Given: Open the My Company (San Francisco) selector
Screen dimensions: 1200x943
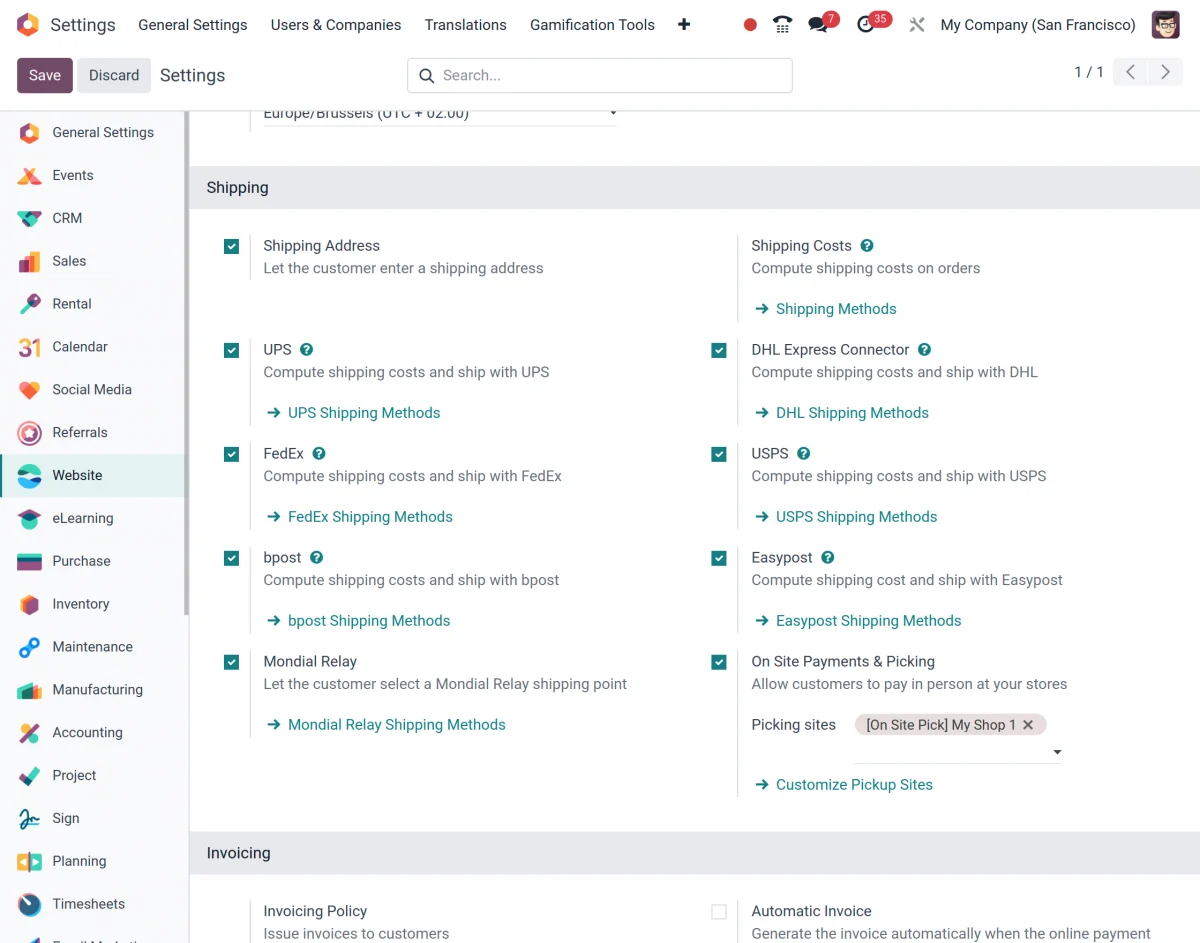Looking at the screenshot, I should click(x=1037, y=24).
